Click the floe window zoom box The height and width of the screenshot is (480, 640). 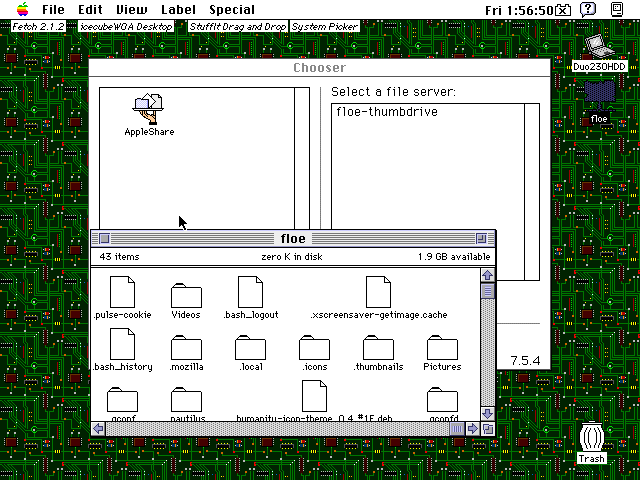pos(481,238)
